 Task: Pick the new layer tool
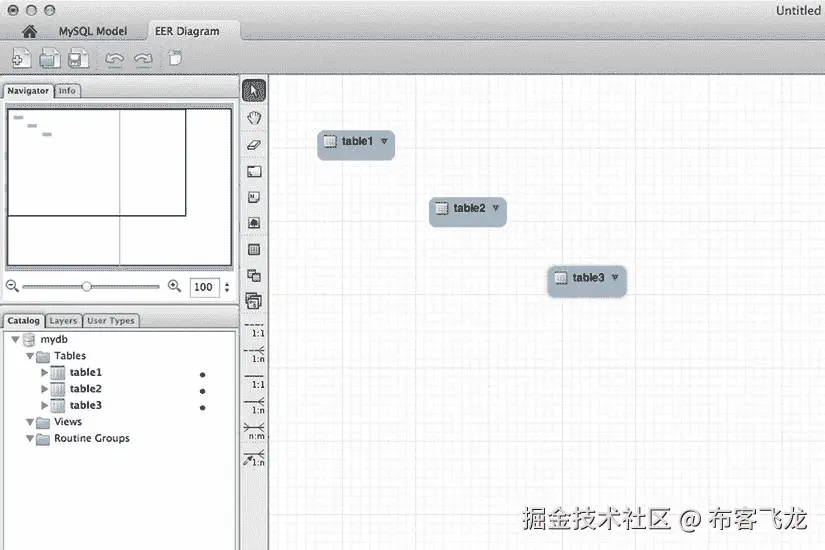(x=254, y=172)
